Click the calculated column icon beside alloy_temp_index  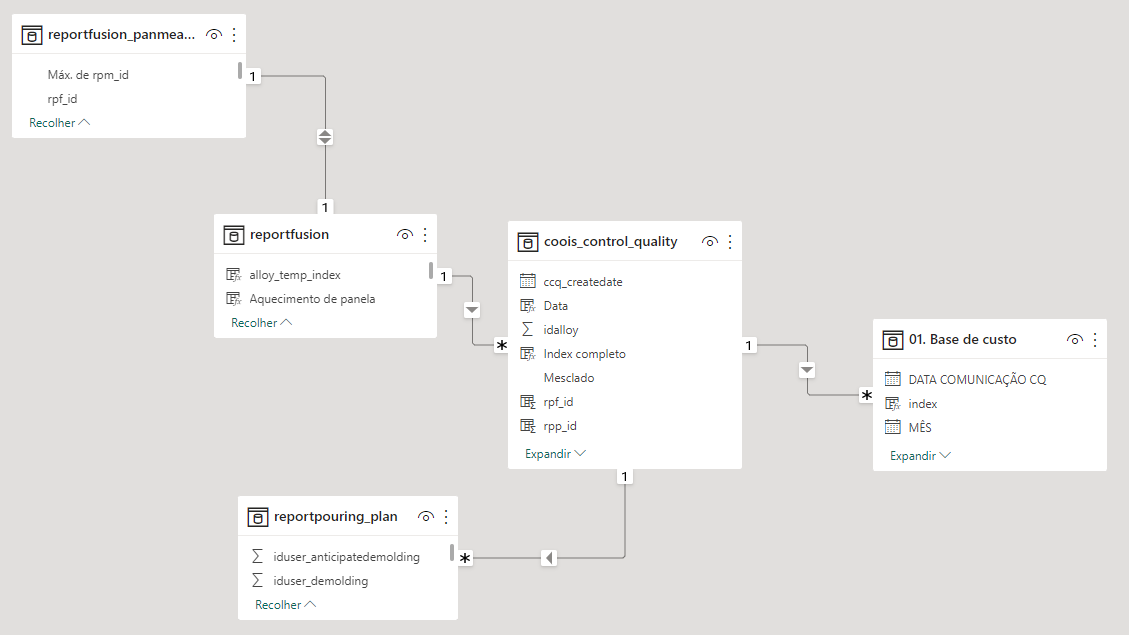(x=233, y=274)
